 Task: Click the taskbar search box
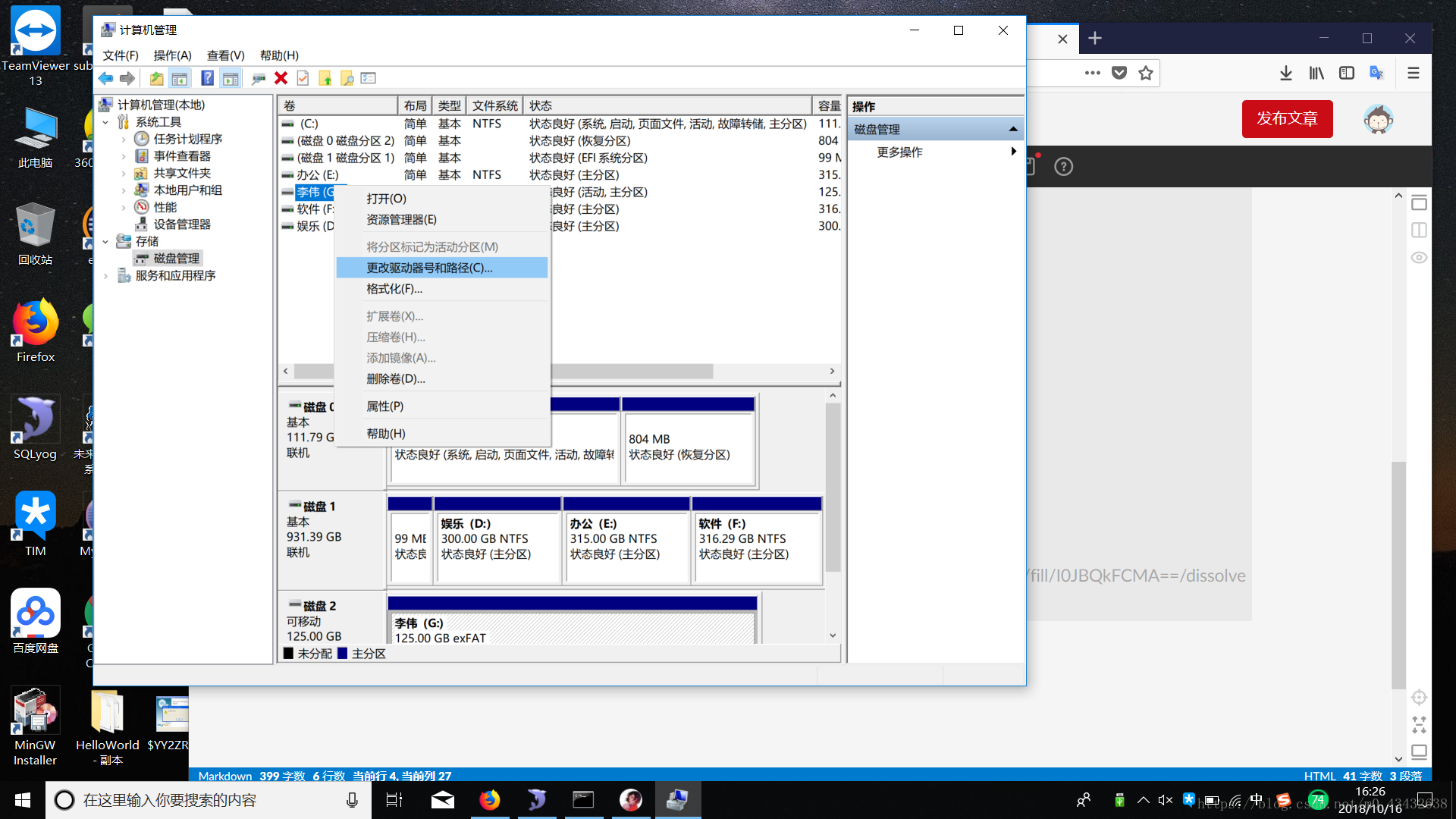pyautogui.click(x=209, y=800)
